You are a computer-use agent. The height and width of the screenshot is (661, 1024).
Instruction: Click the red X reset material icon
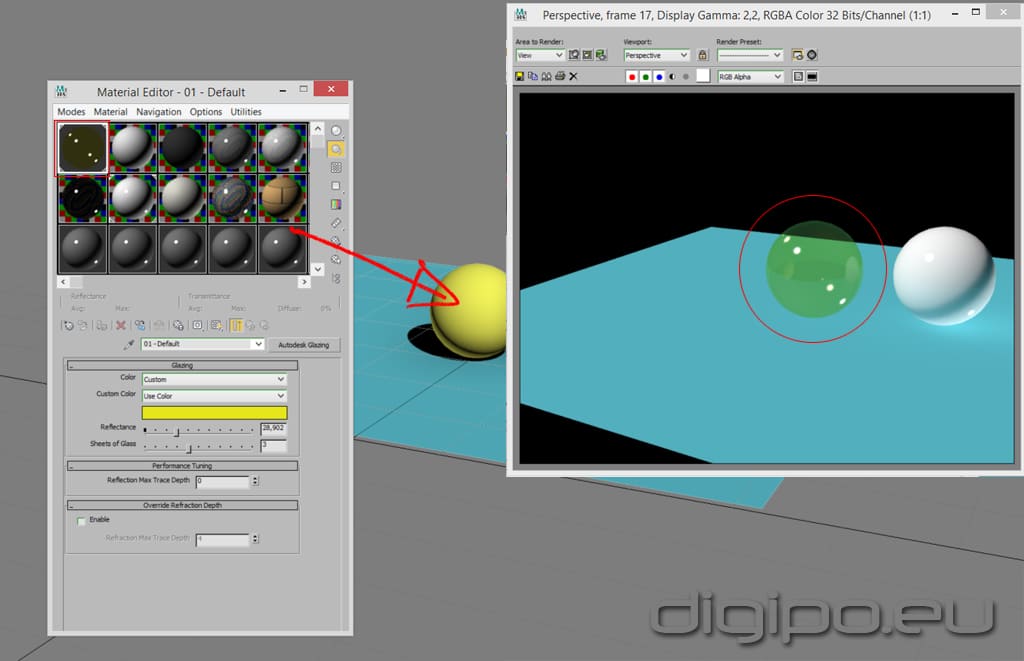[x=121, y=325]
